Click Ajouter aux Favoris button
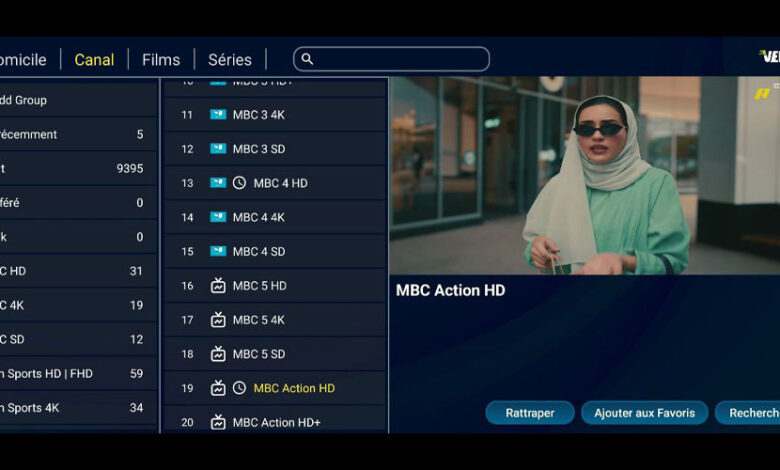 (644, 413)
